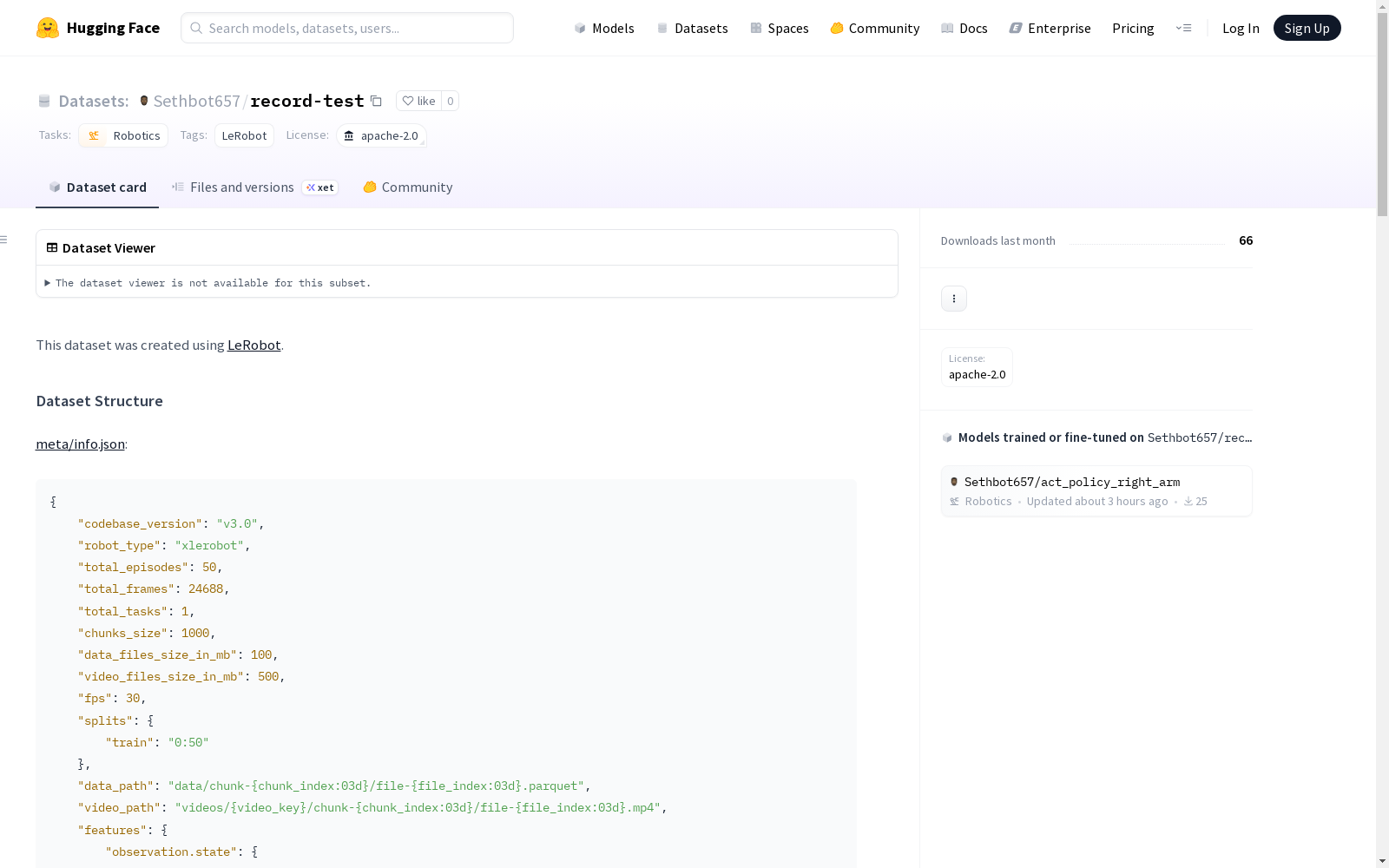Screen dimensions: 1389x868
Task: Copy dataset name with the copy icon
Action: point(376,101)
